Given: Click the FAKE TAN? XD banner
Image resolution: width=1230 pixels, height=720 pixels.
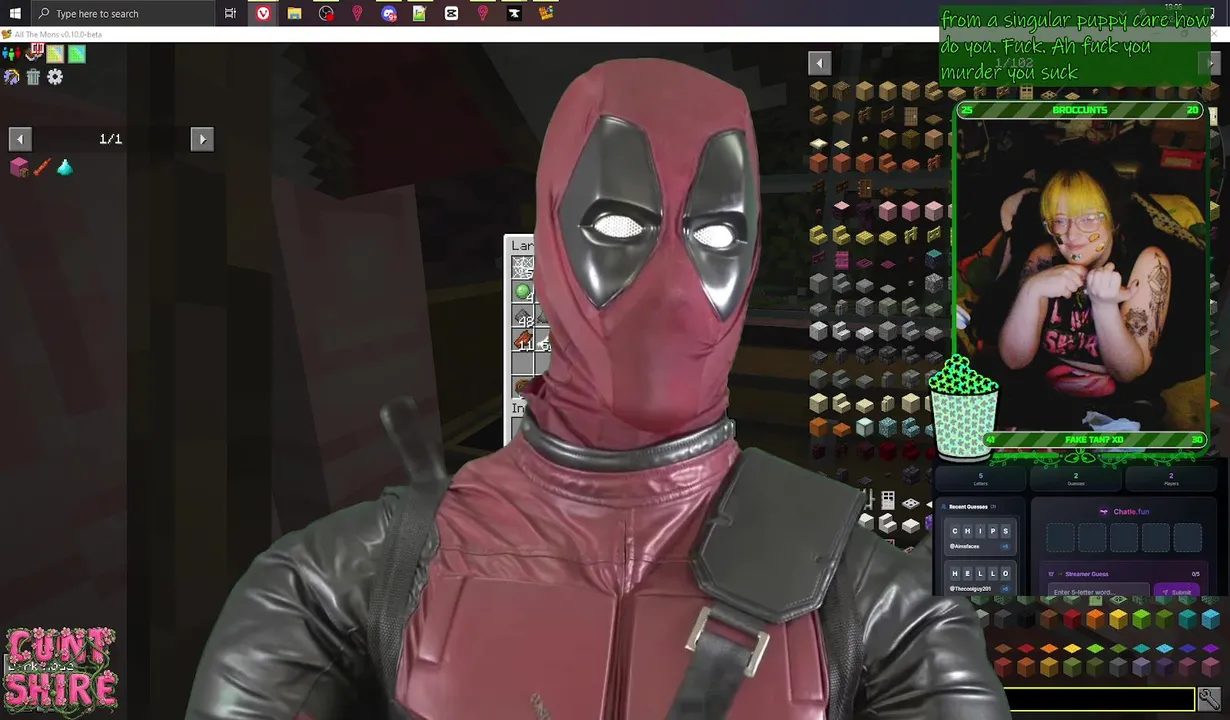Looking at the screenshot, I should 1095,439.
